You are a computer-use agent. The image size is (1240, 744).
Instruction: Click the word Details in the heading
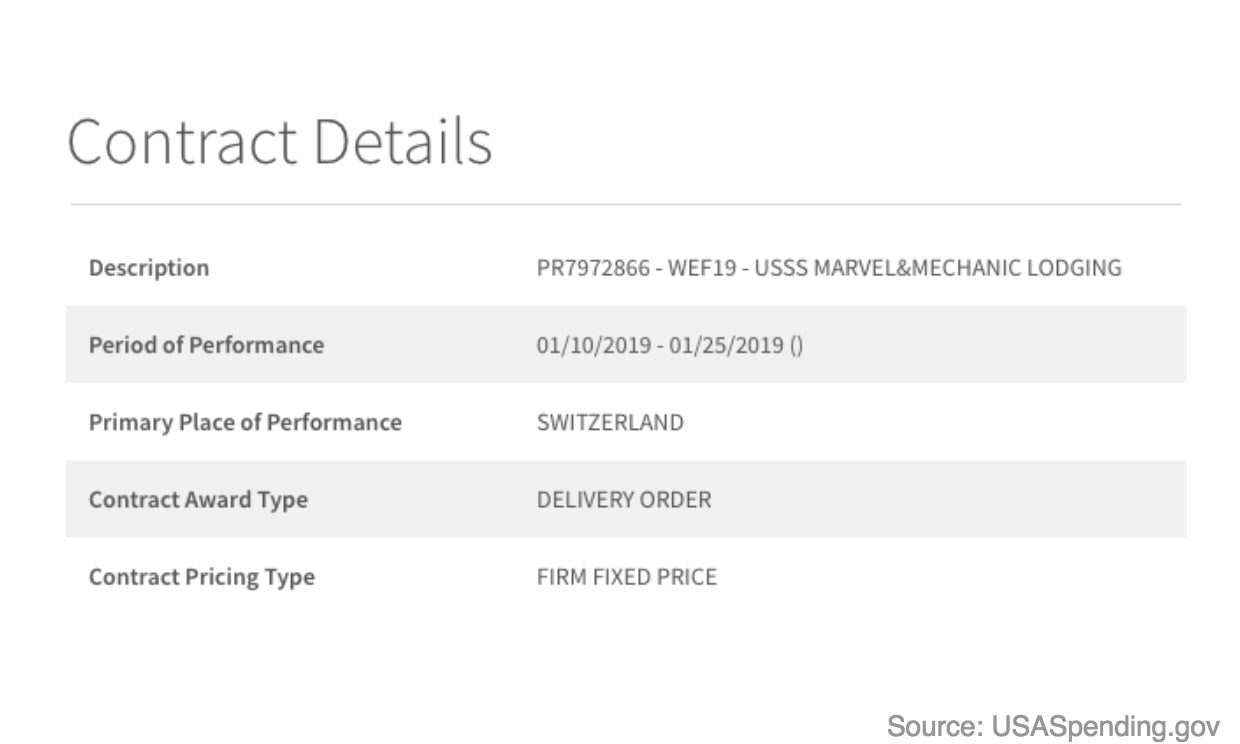[403, 141]
